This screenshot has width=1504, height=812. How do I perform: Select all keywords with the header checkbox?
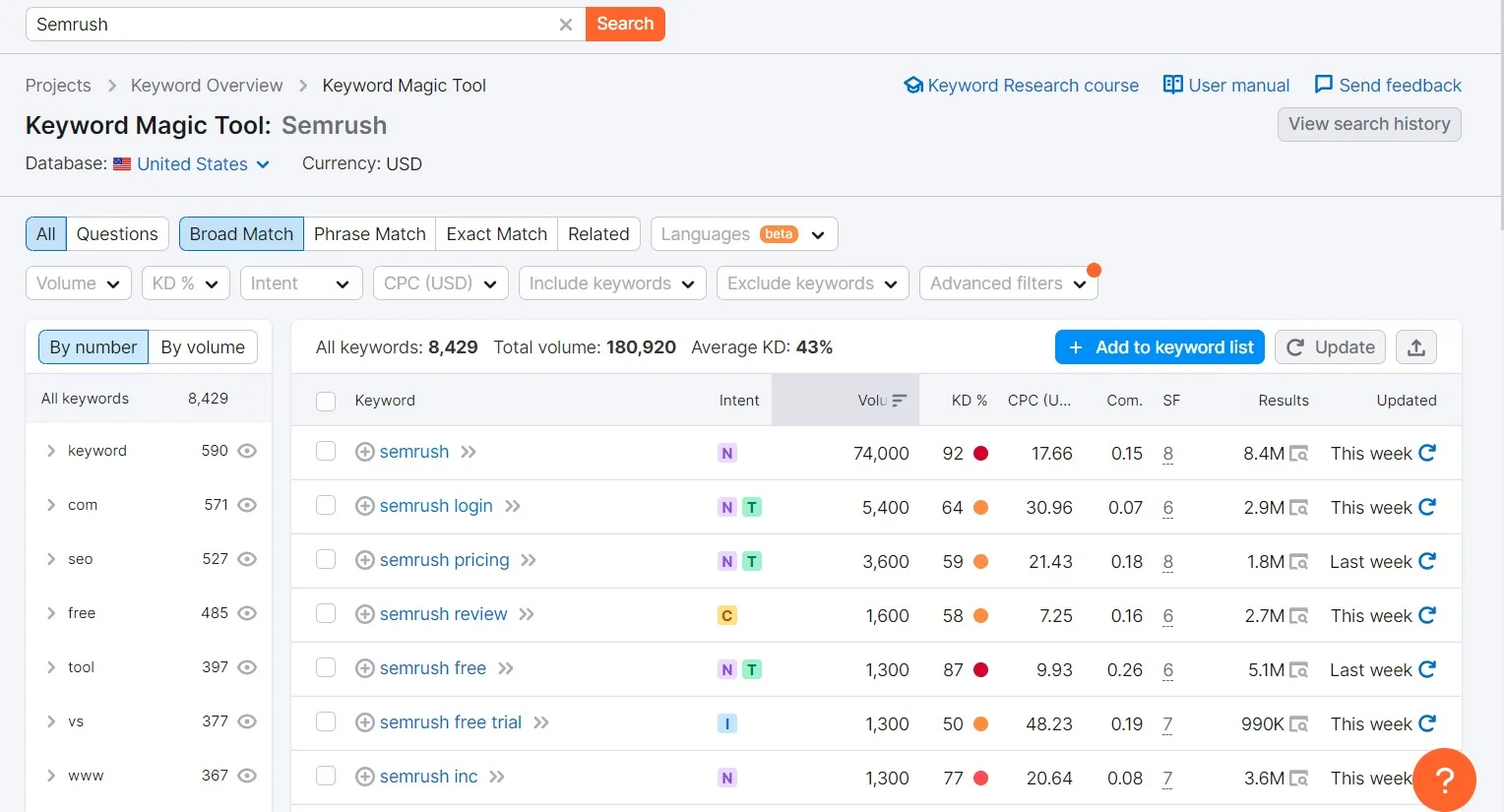point(326,401)
